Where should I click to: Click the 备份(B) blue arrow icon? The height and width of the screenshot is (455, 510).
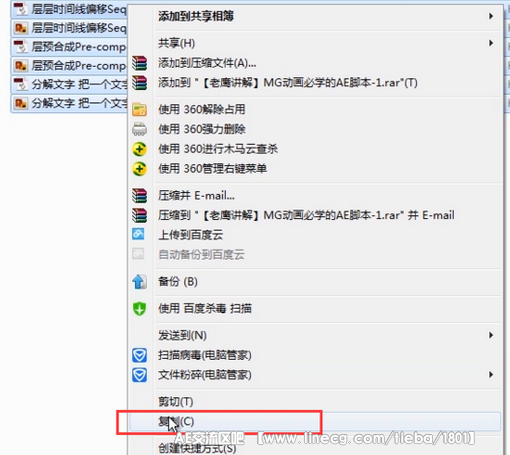coord(139,282)
